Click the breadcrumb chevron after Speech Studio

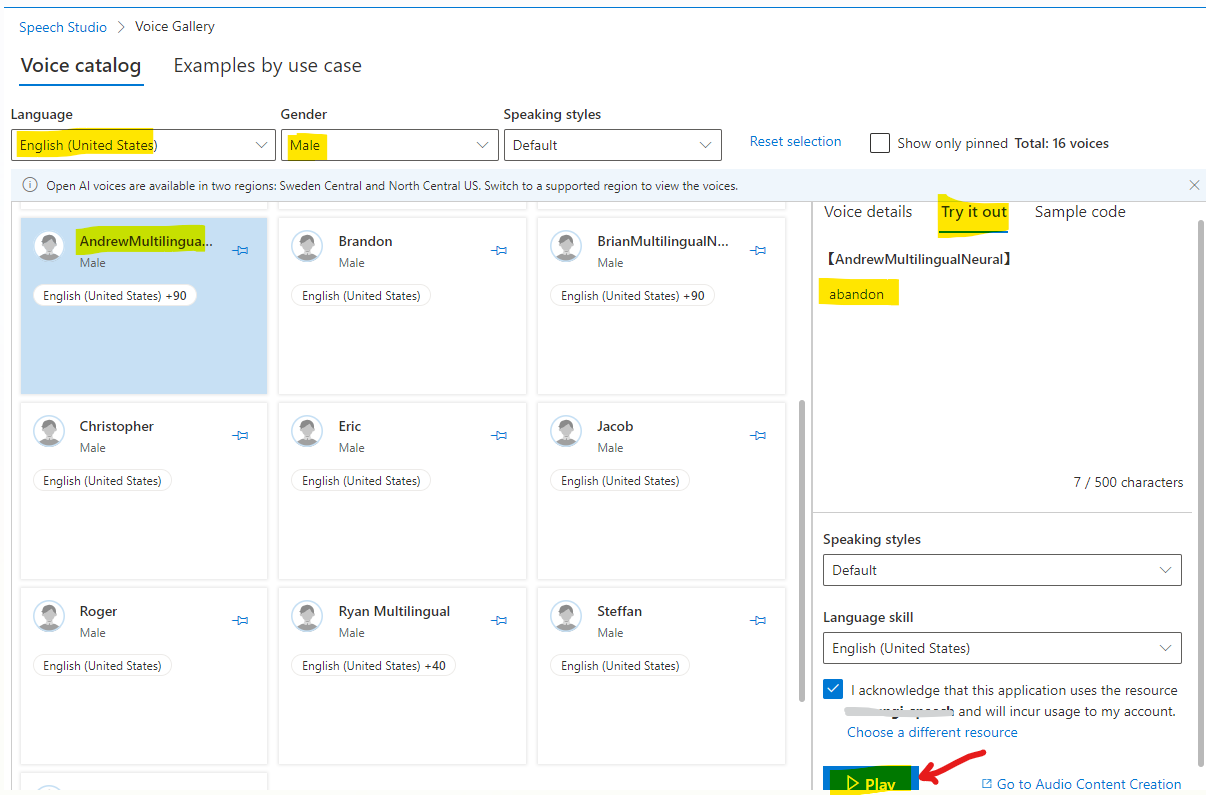121,27
